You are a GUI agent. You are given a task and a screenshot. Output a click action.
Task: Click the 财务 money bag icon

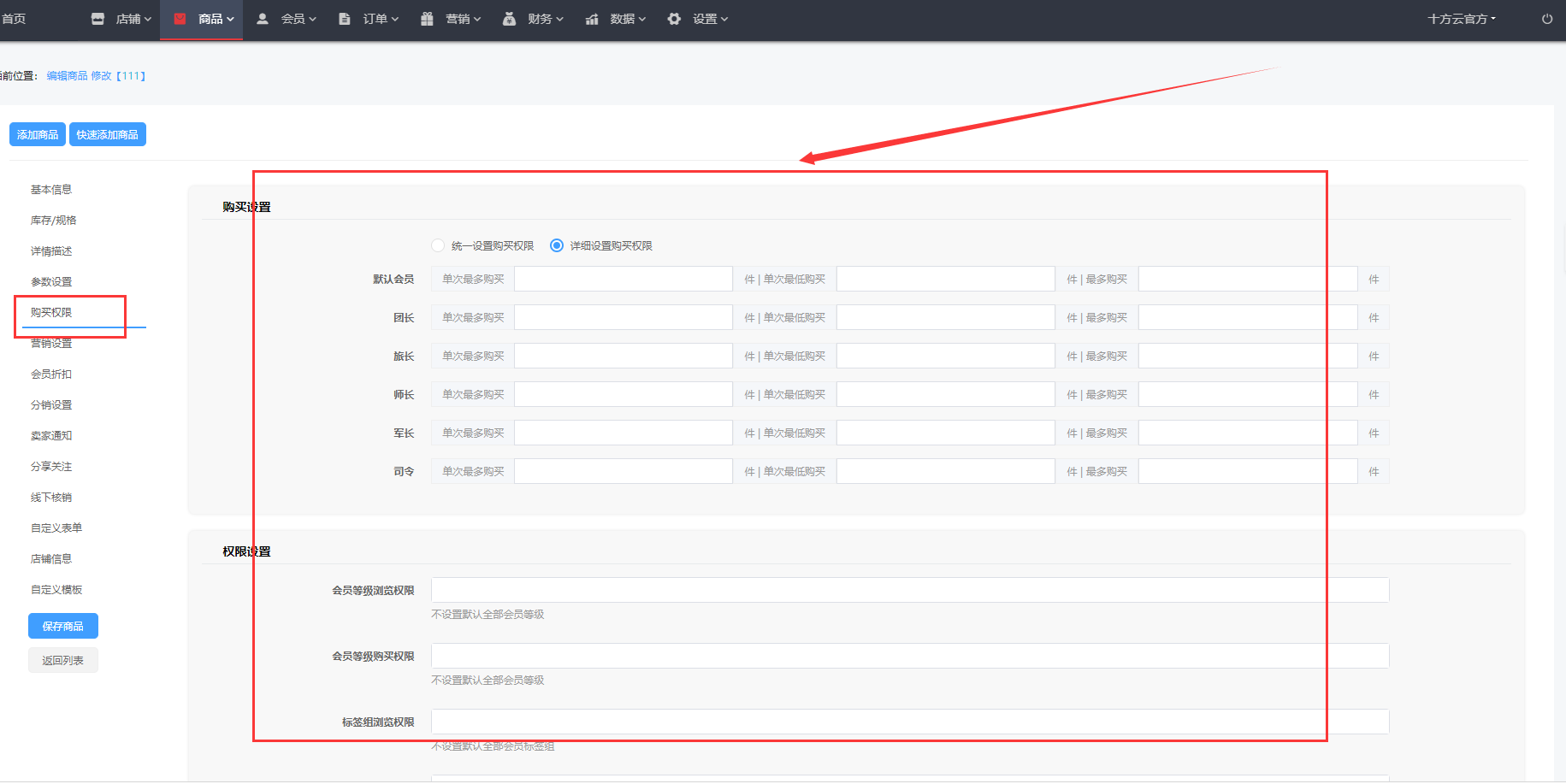point(509,19)
